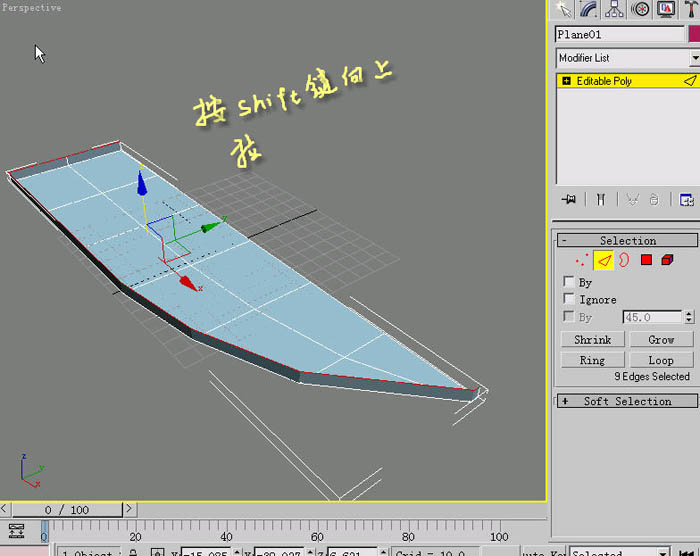Click frame 100 on the track bar
The height and width of the screenshot is (556, 700).
point(499,536)
